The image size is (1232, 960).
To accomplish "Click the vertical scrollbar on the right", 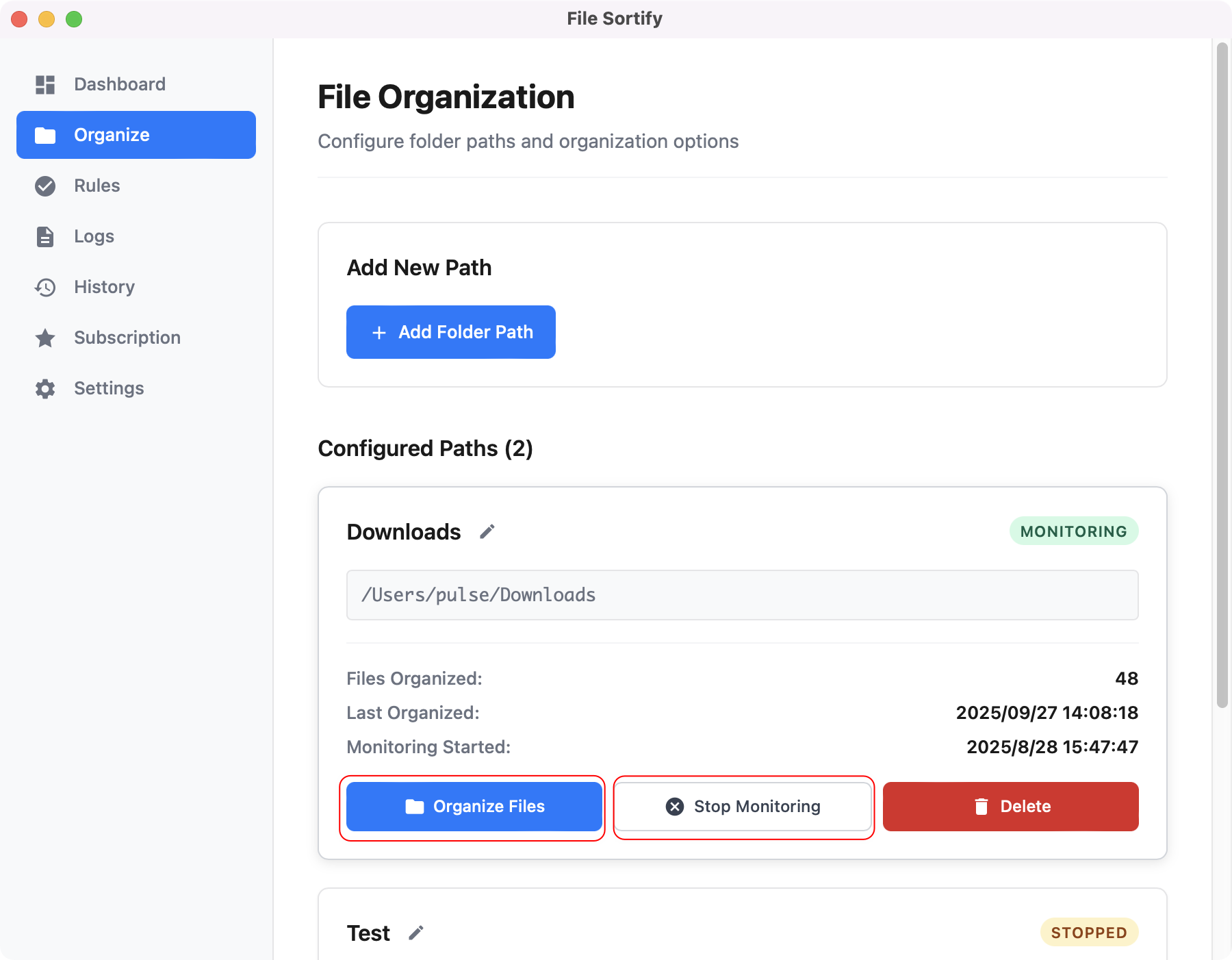I will [x=1222, y=375].
